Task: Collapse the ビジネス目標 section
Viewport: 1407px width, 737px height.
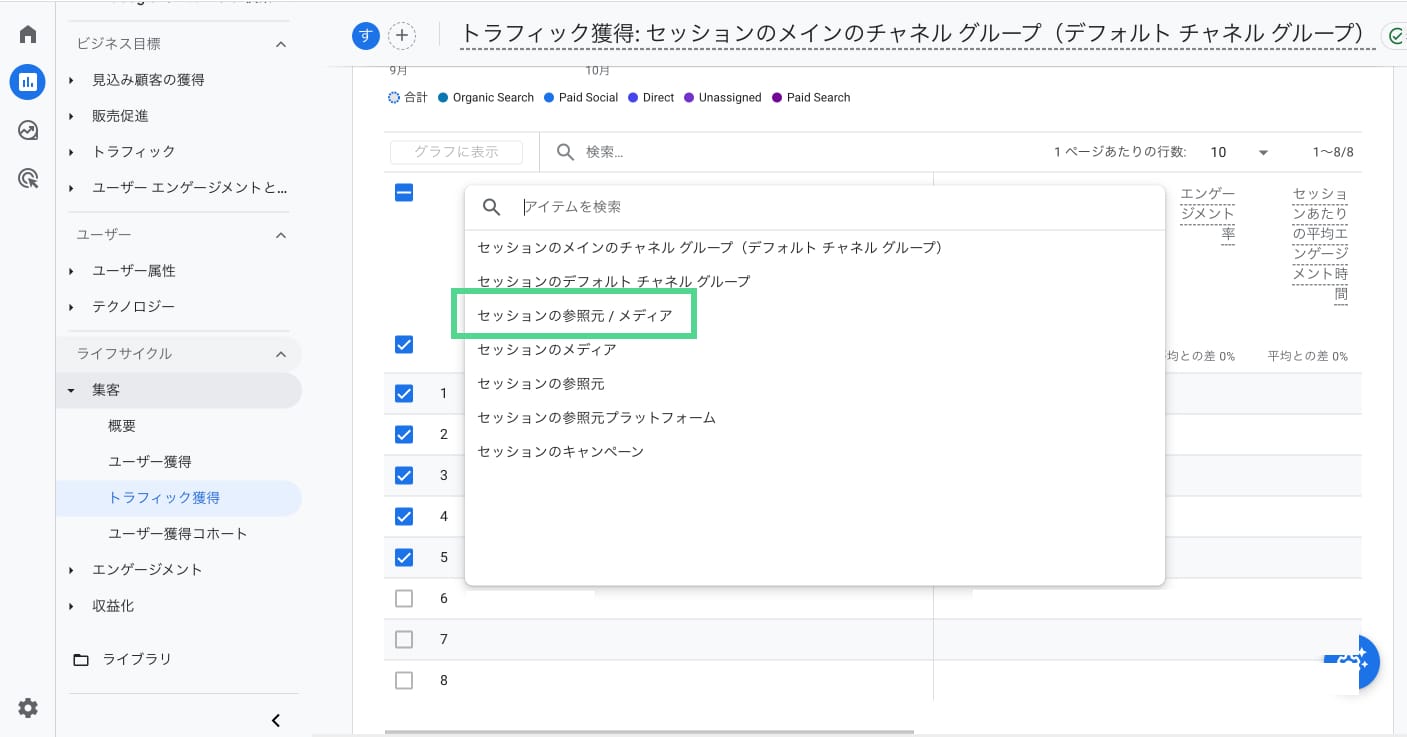Action: pyautogui.click(x=281, y=44)
